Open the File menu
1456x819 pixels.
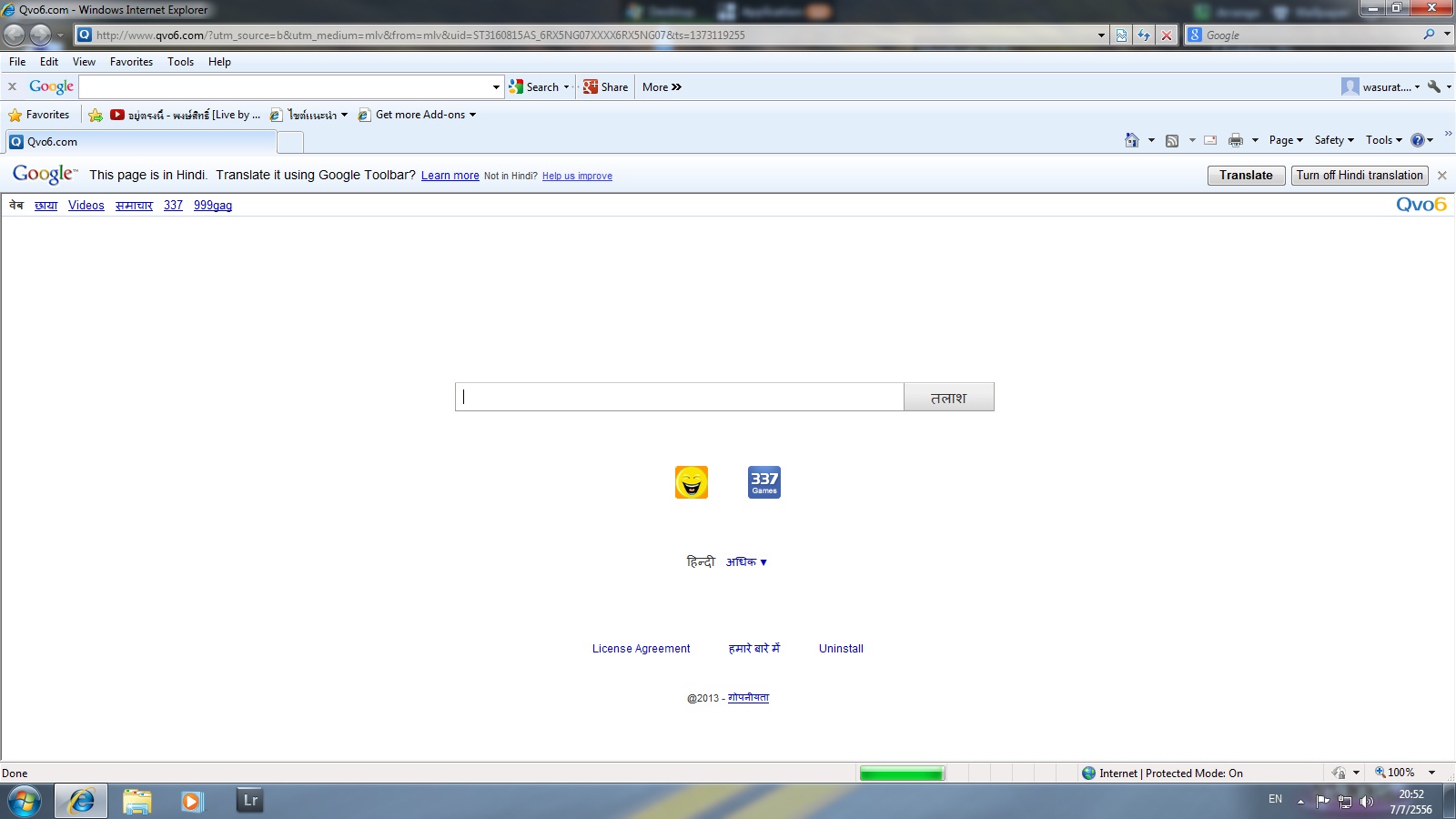click(x=17, y=62)
